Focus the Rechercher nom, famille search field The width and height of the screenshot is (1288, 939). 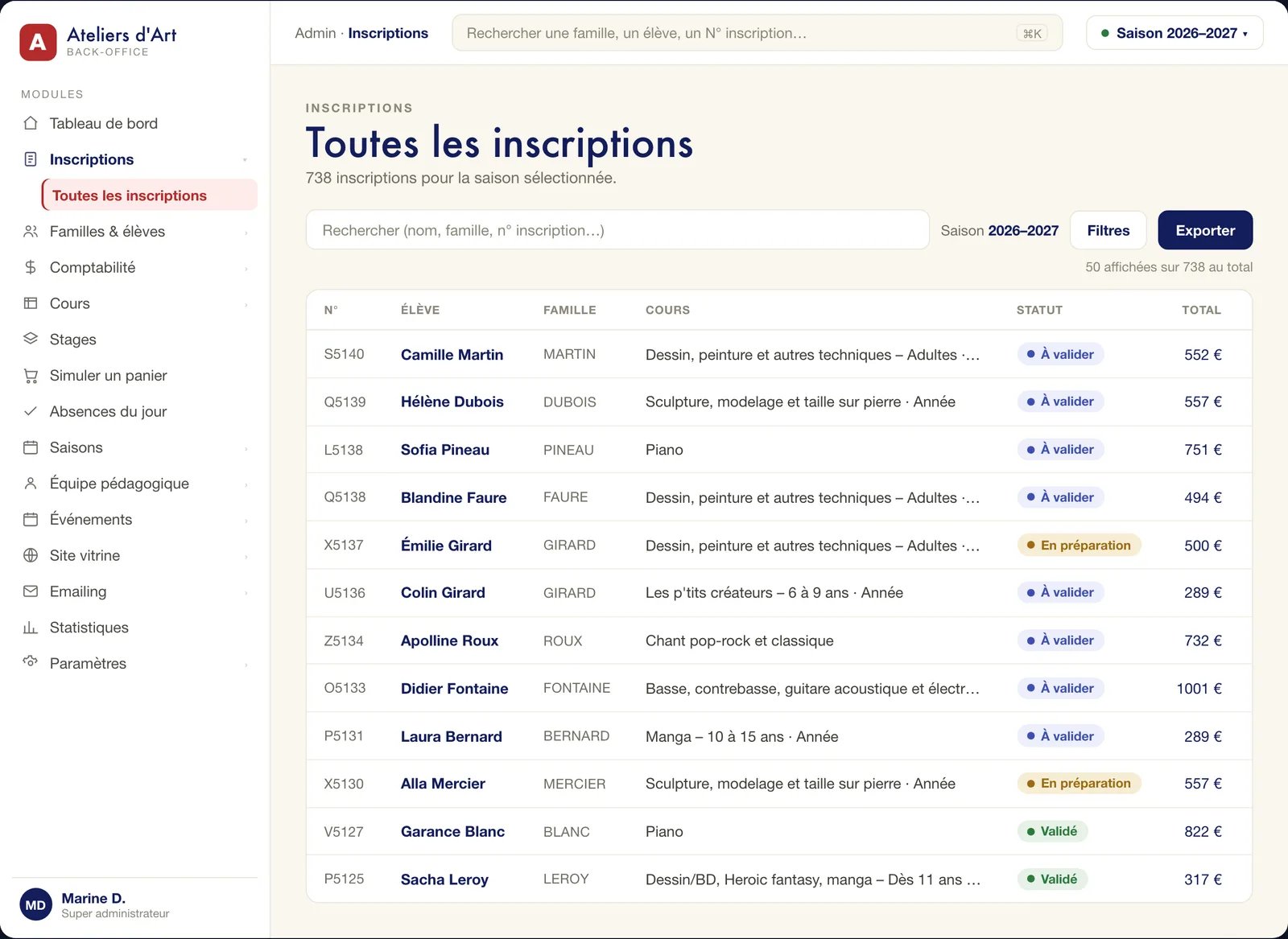click(617, 230)
